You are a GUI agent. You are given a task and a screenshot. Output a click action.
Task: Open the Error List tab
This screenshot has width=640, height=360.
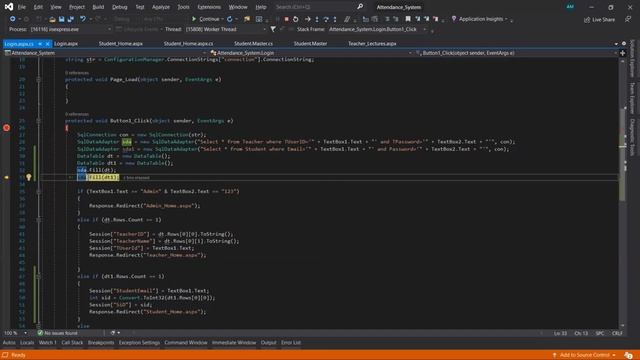291,343
